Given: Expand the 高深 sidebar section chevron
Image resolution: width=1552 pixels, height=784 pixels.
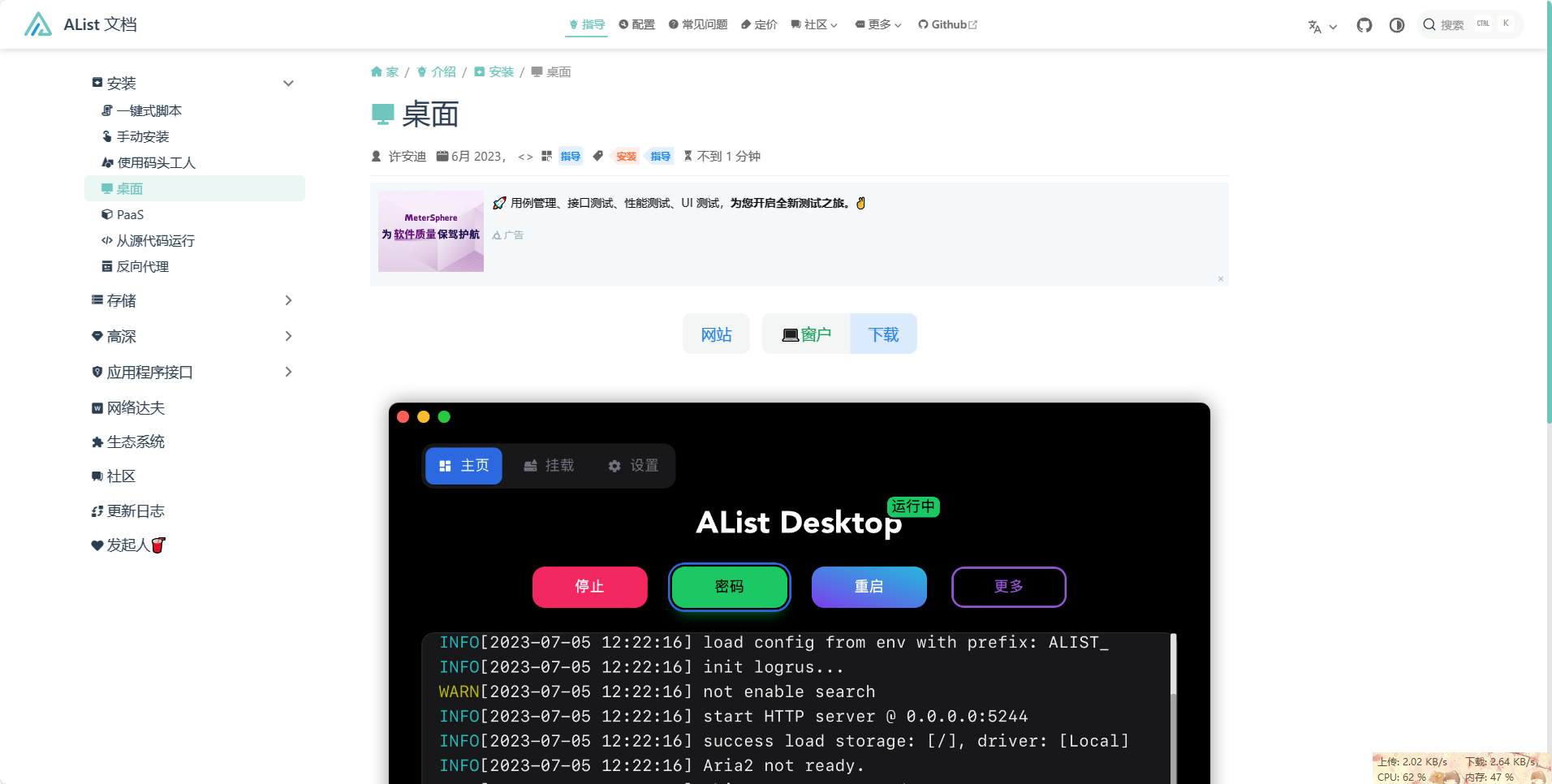Looking at the screenshot, I should tap(288, 336).
